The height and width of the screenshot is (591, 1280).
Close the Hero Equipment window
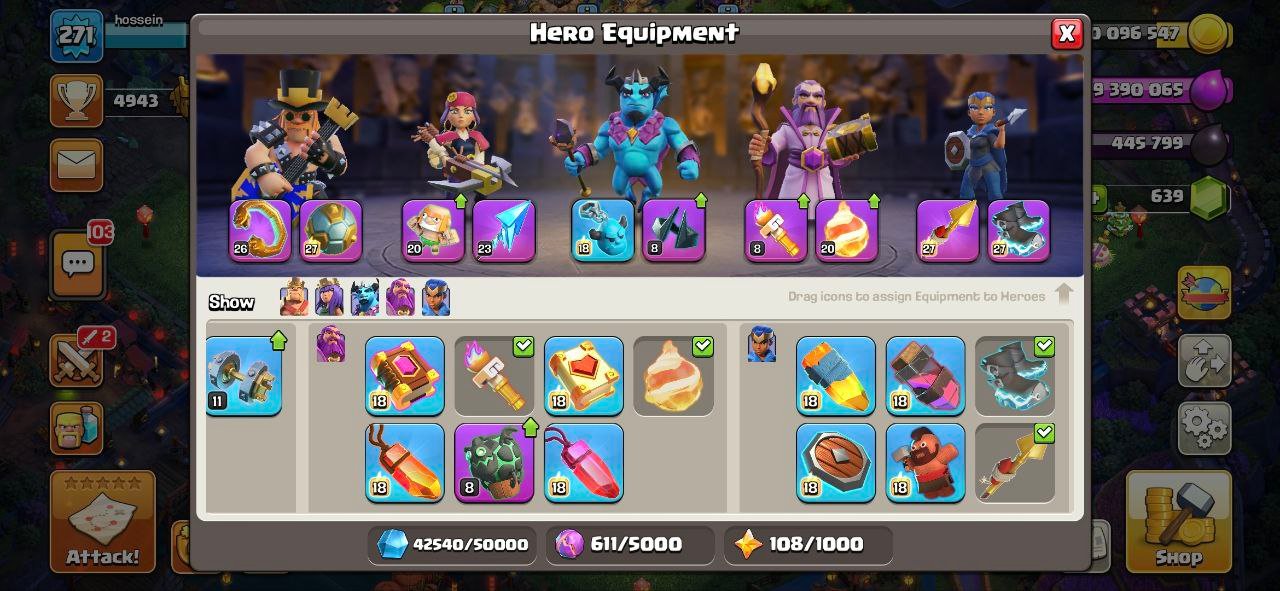pyautogui.click(x=1067, y=34)
